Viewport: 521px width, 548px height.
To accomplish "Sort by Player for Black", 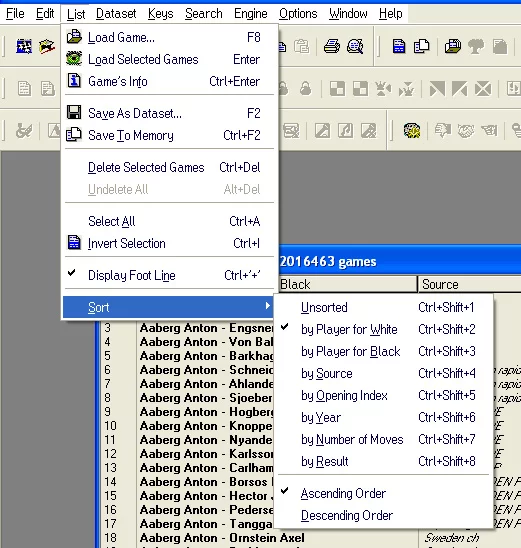I will (383, 352).
